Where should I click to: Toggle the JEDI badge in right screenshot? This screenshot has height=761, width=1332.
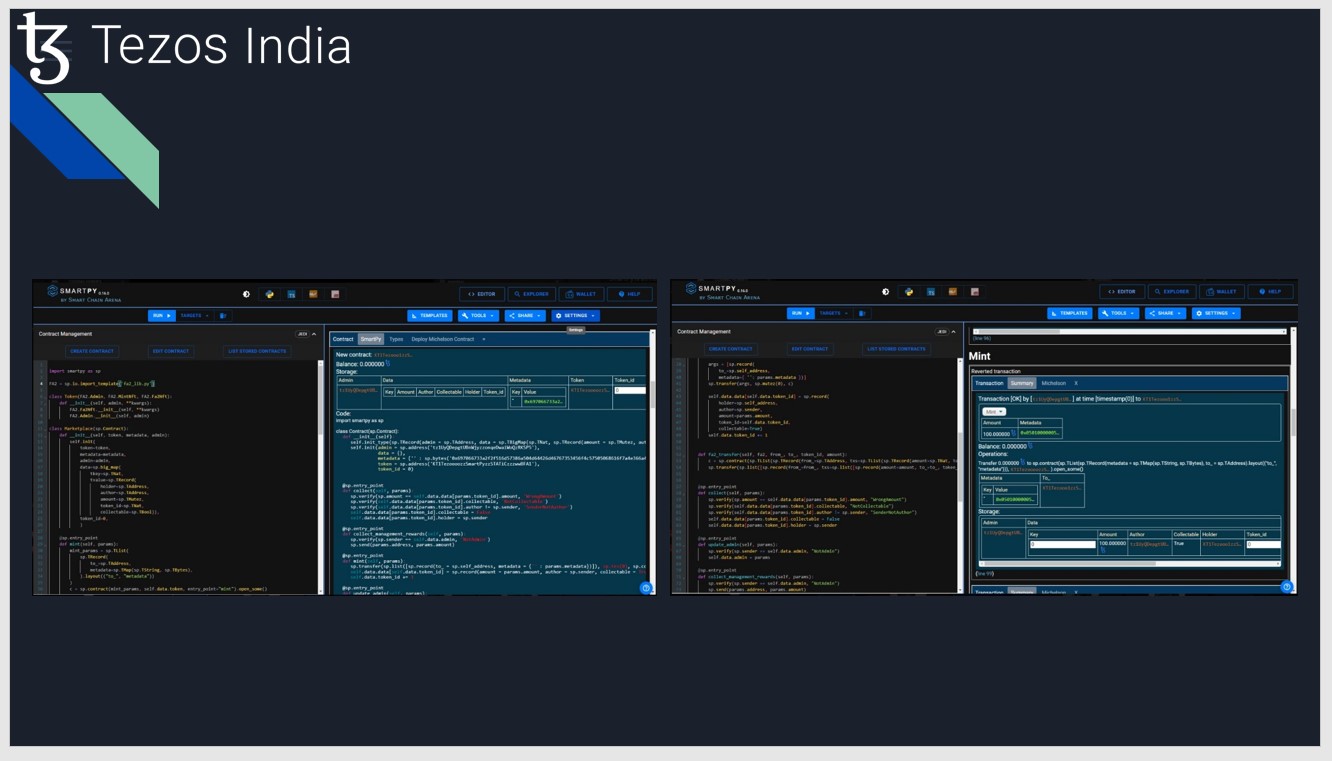(x=941, y=331)
